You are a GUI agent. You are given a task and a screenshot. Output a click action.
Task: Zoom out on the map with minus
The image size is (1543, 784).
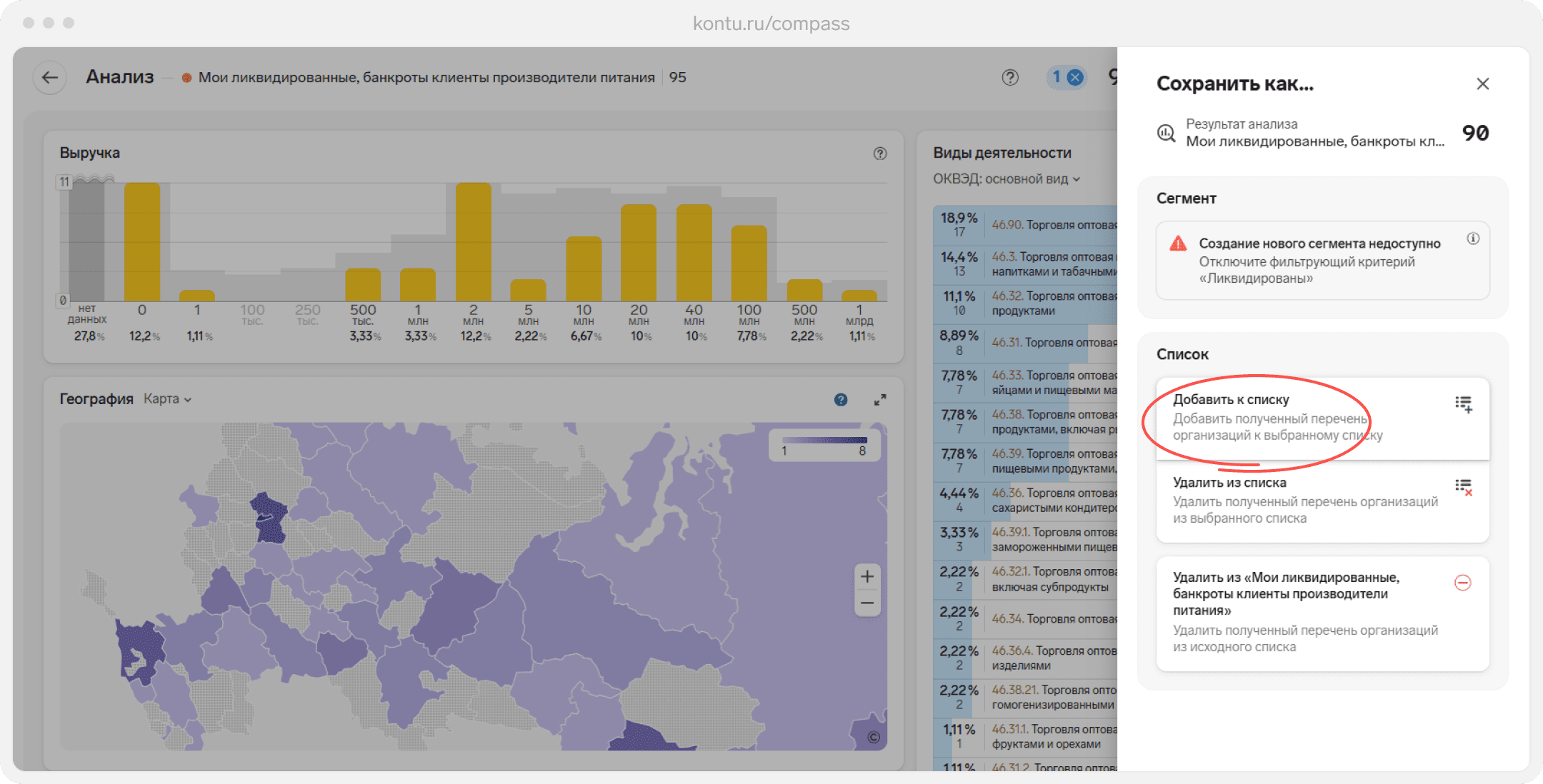pos(867,603)
